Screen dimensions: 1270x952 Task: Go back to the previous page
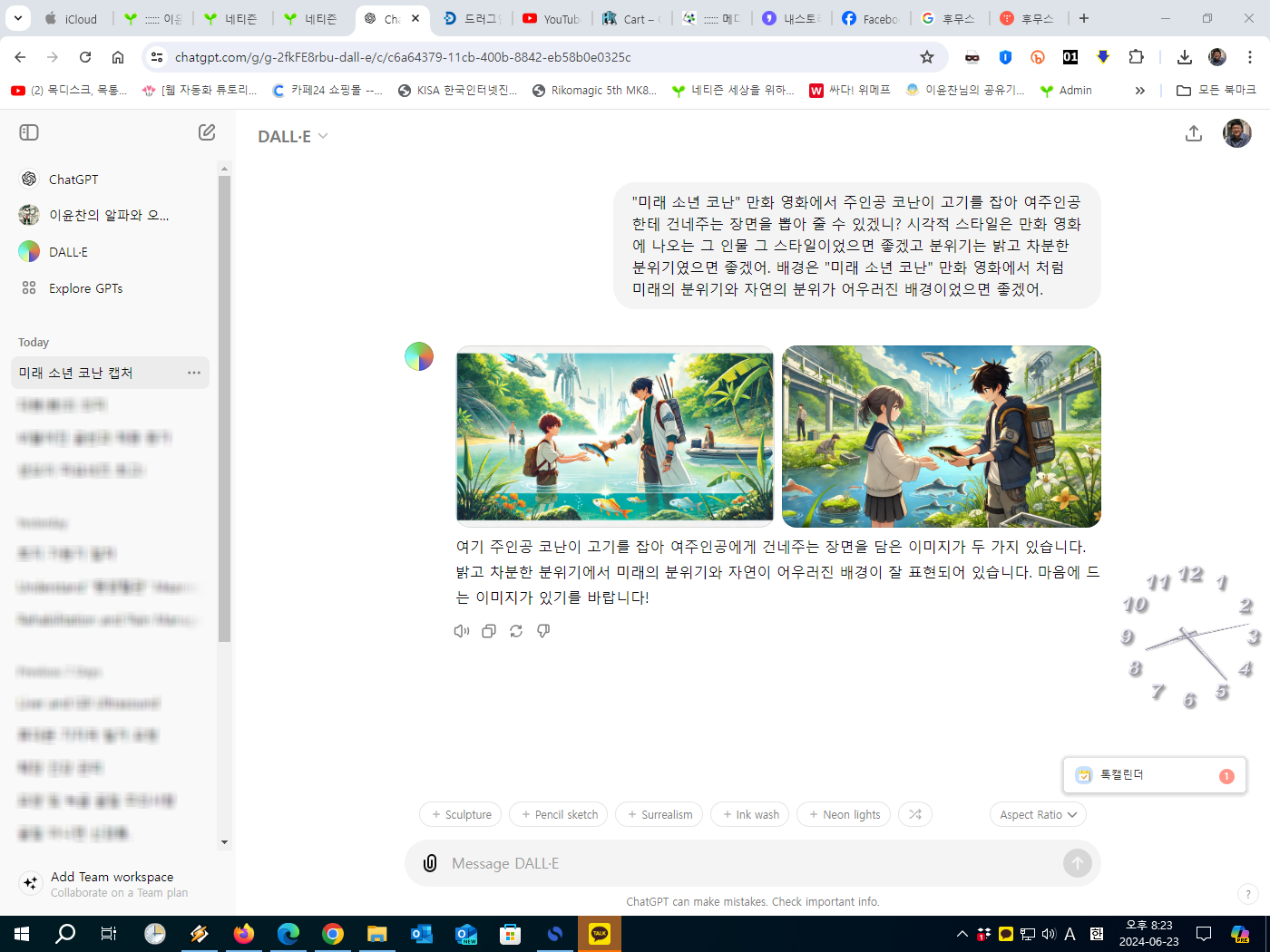tap(20, 57)
